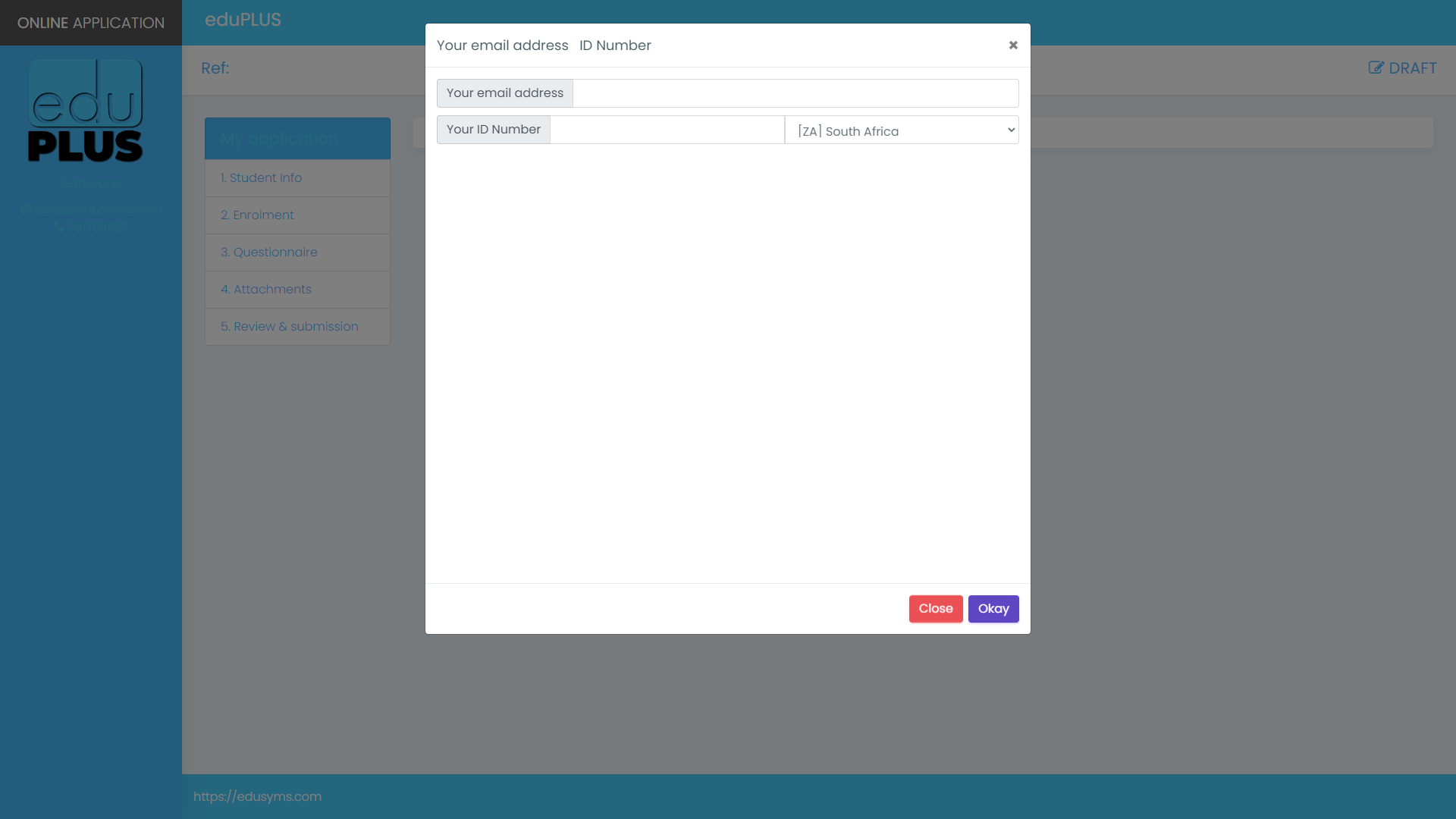Open the 4. Attachments step

[x=266, y=290]
